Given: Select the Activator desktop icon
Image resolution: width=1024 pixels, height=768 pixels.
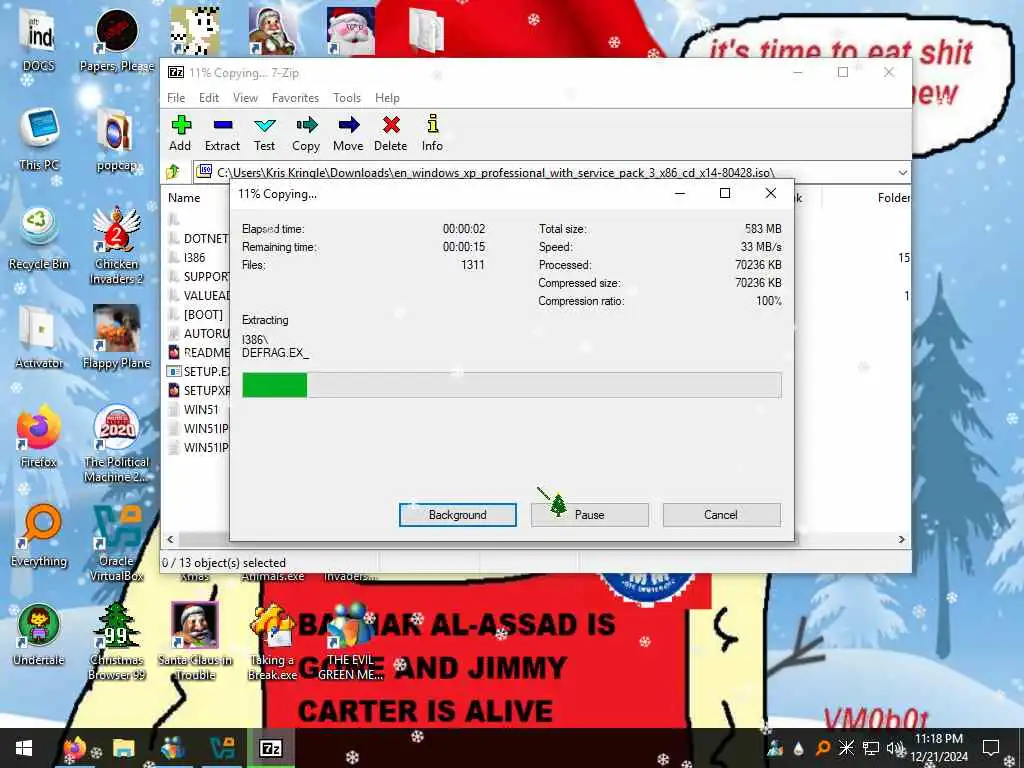Looking at the screenshot, I should coord(39,337).
